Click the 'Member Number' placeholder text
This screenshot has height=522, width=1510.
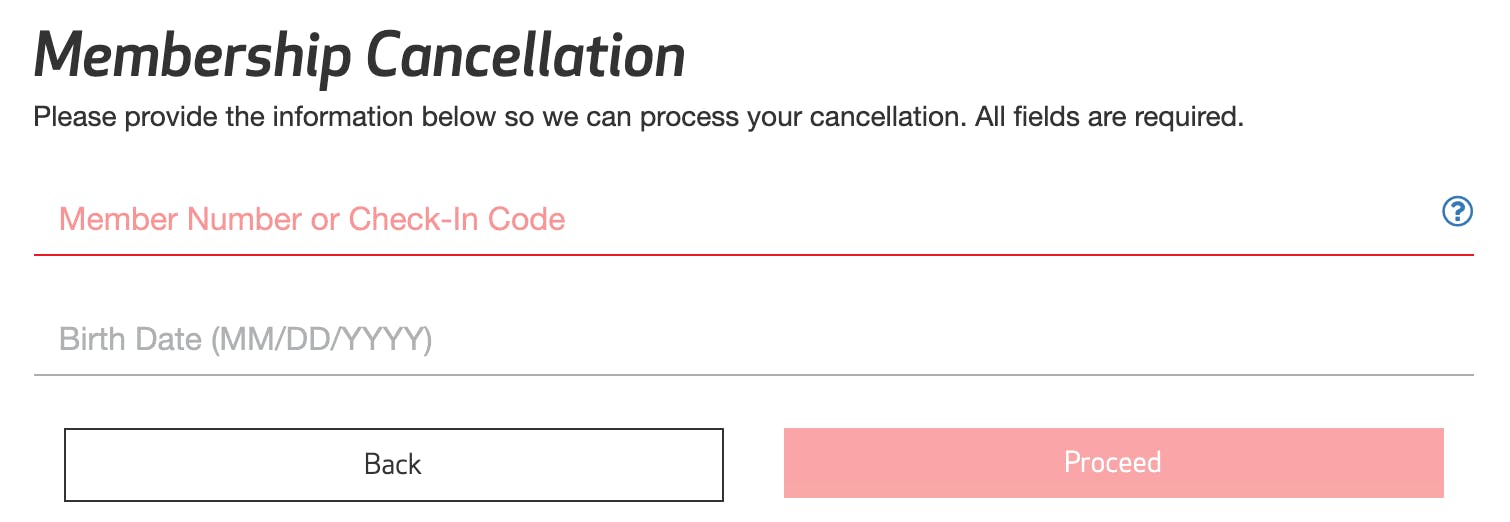click(x=180, y=219)
